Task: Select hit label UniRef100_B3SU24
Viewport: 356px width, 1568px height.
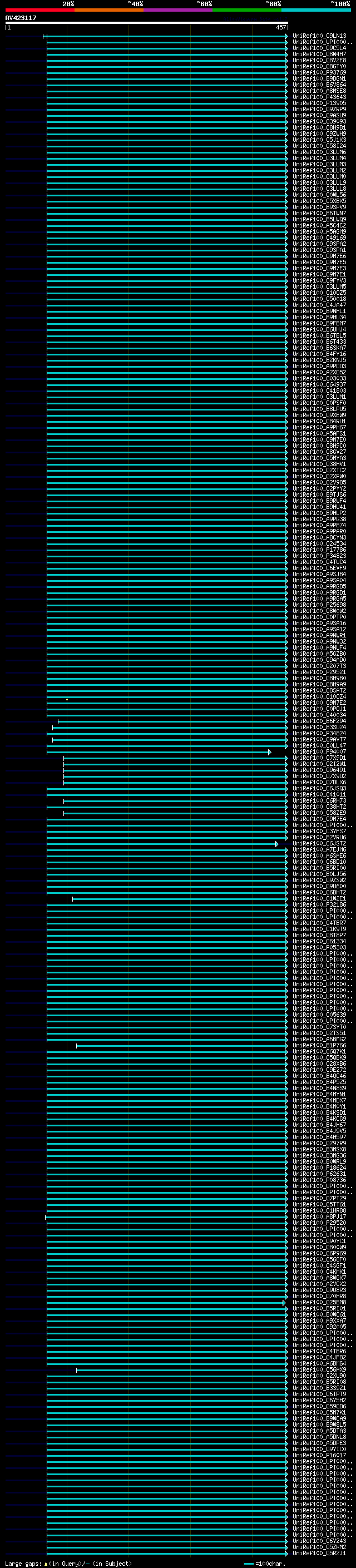Action: pyautogui.click(x=319, y=727)
